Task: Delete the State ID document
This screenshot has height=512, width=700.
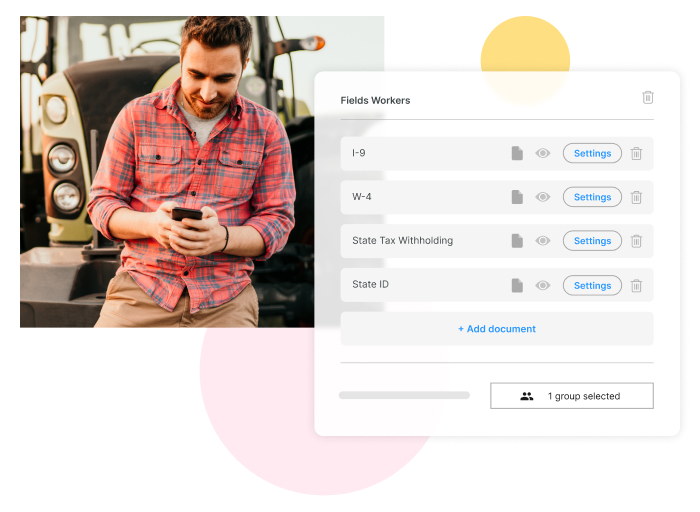Action: [x=636, y=285]
